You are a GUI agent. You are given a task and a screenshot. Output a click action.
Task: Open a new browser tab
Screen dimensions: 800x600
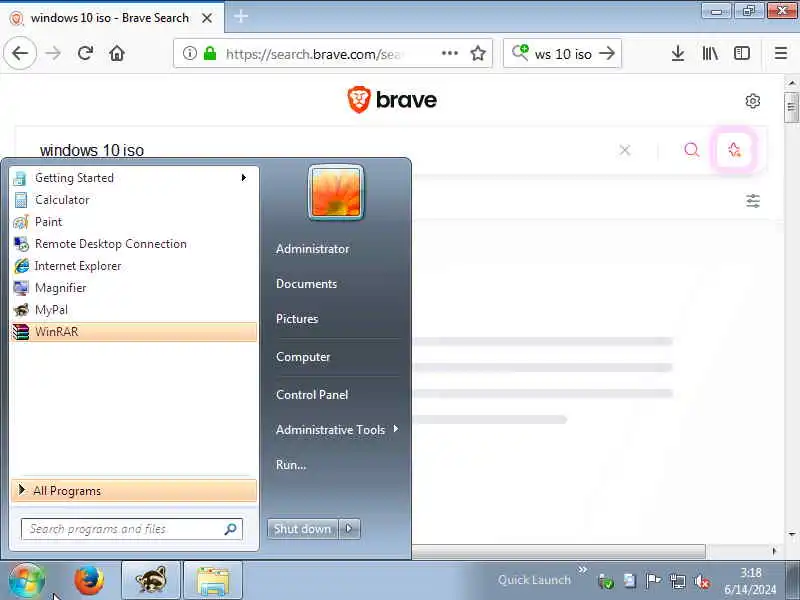[x=241, y=17]
